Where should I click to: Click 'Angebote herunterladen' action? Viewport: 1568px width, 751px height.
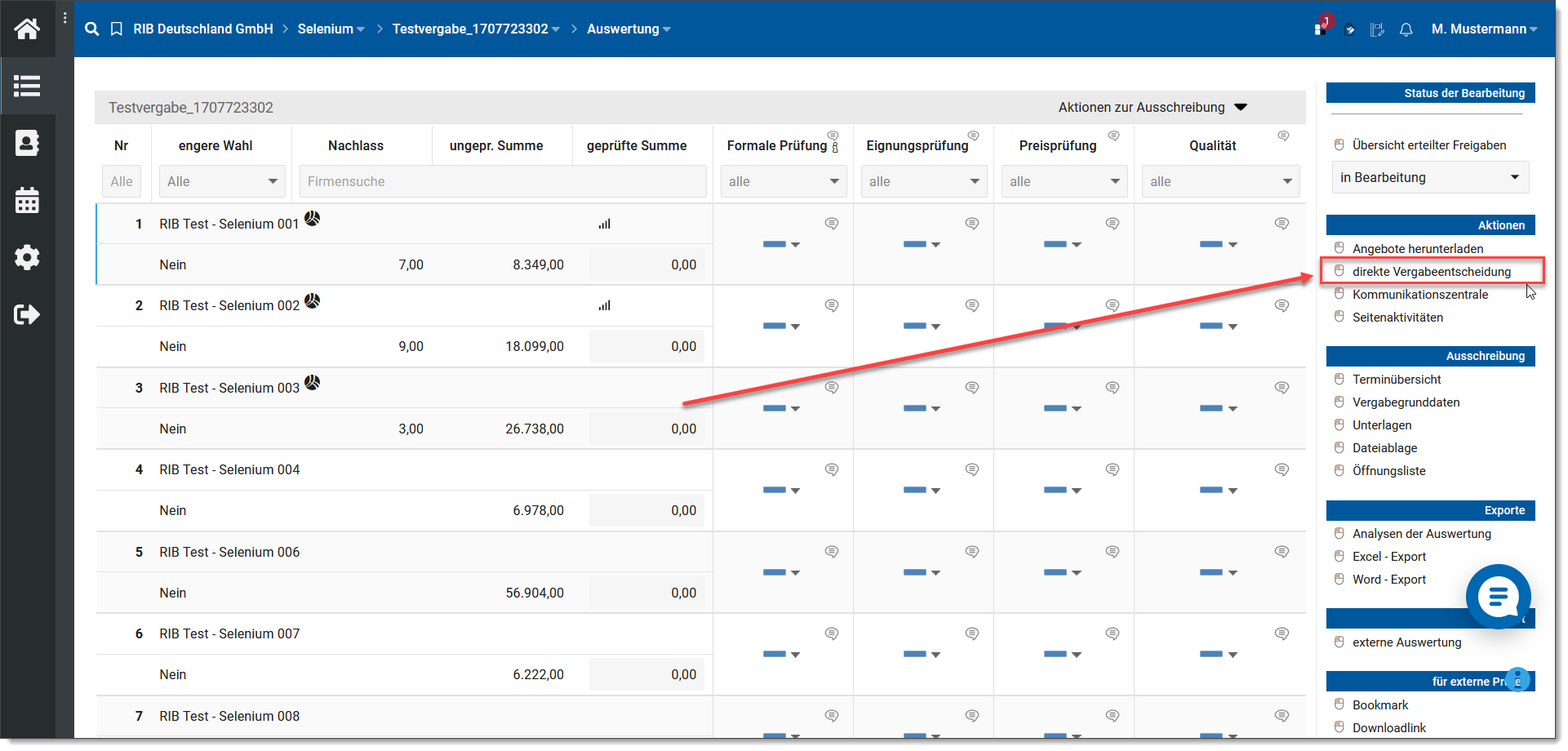[1417, 248]
